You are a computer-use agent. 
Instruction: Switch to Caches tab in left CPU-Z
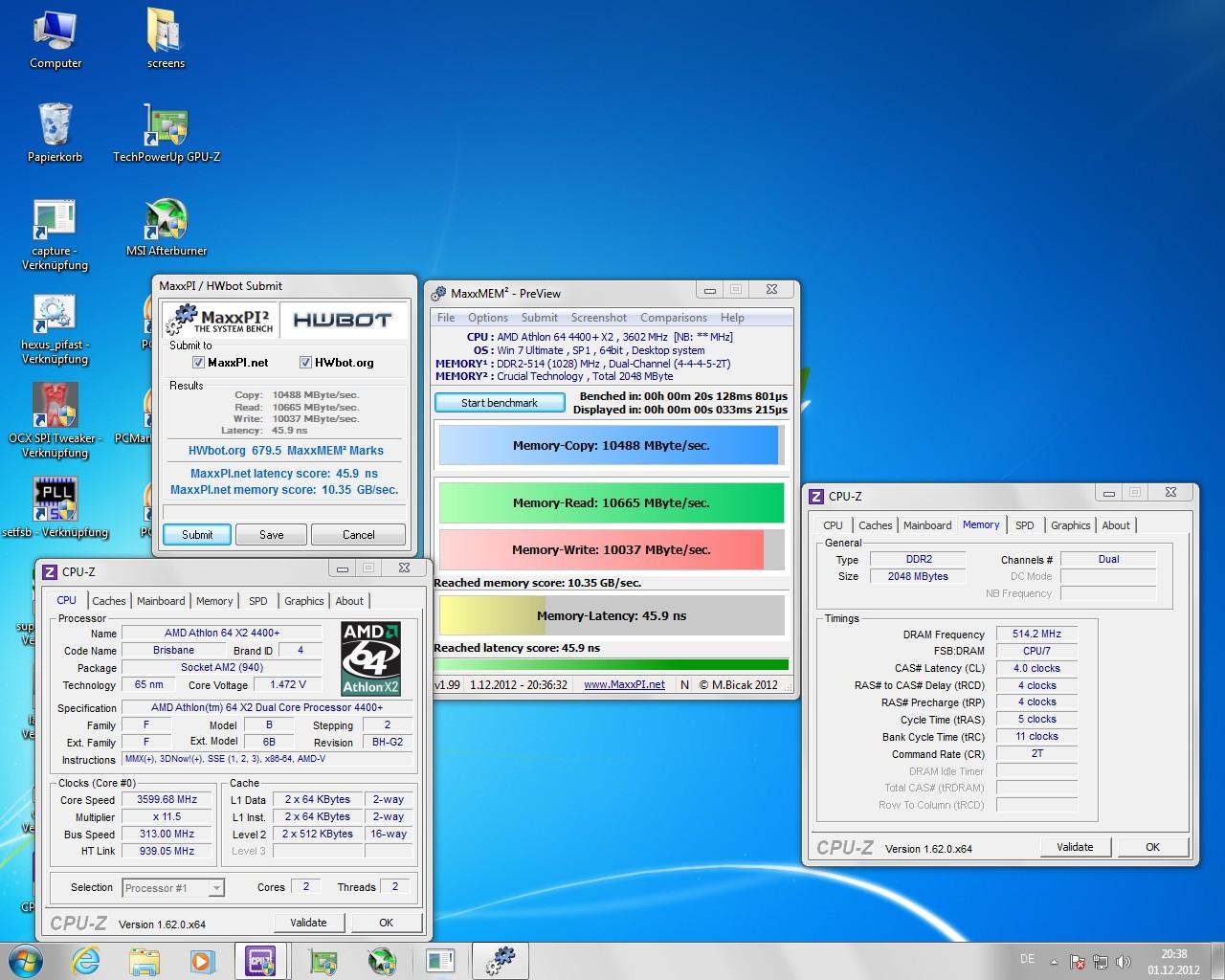click(x=108, y=601)
